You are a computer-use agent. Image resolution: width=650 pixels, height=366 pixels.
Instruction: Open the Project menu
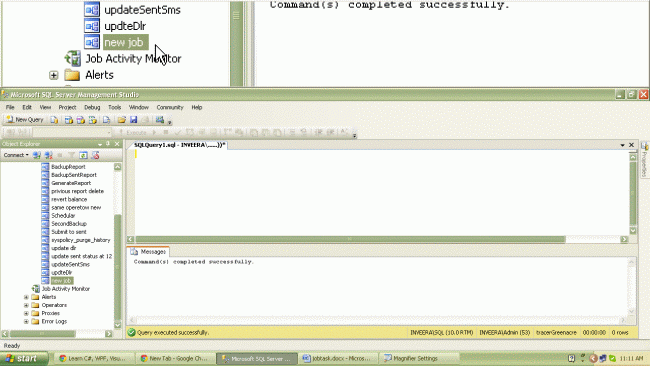(67, 107)
